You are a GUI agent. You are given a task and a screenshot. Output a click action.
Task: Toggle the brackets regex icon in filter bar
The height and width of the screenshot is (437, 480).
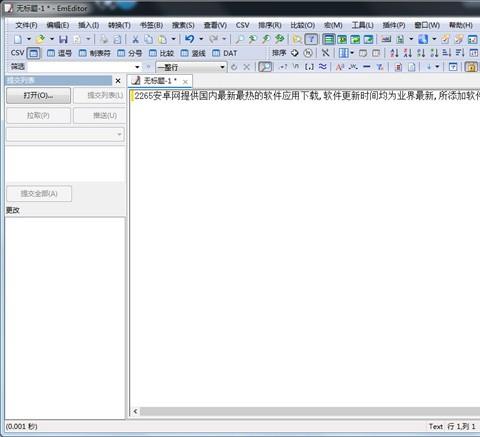click(x=309, y=67)
